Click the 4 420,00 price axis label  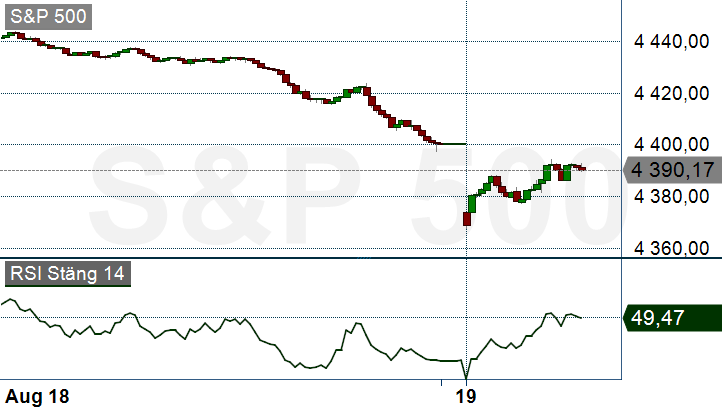[671, 93]
